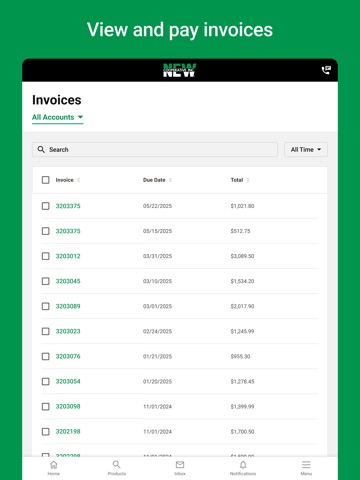Check invoice 3203375 due 05/22/2025
The width and height of the screenshot is (360, 480).
click(46, 206)
